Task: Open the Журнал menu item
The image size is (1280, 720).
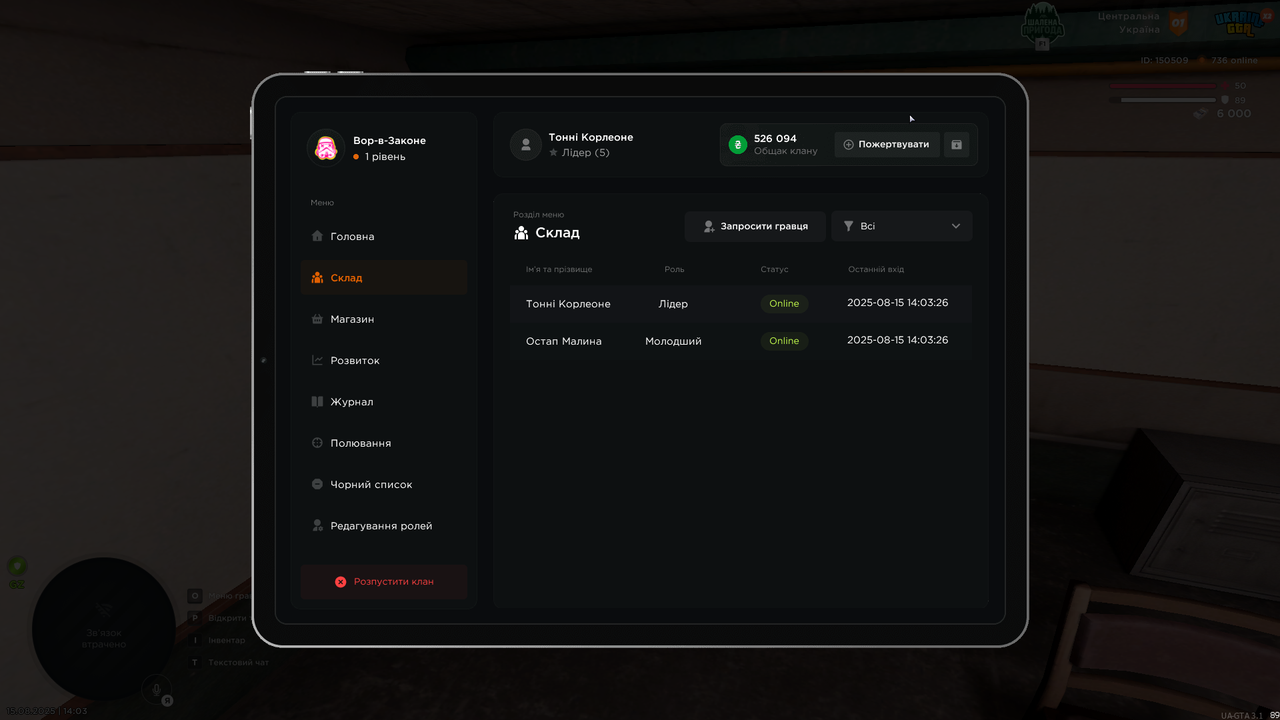Action: (384, 402)
